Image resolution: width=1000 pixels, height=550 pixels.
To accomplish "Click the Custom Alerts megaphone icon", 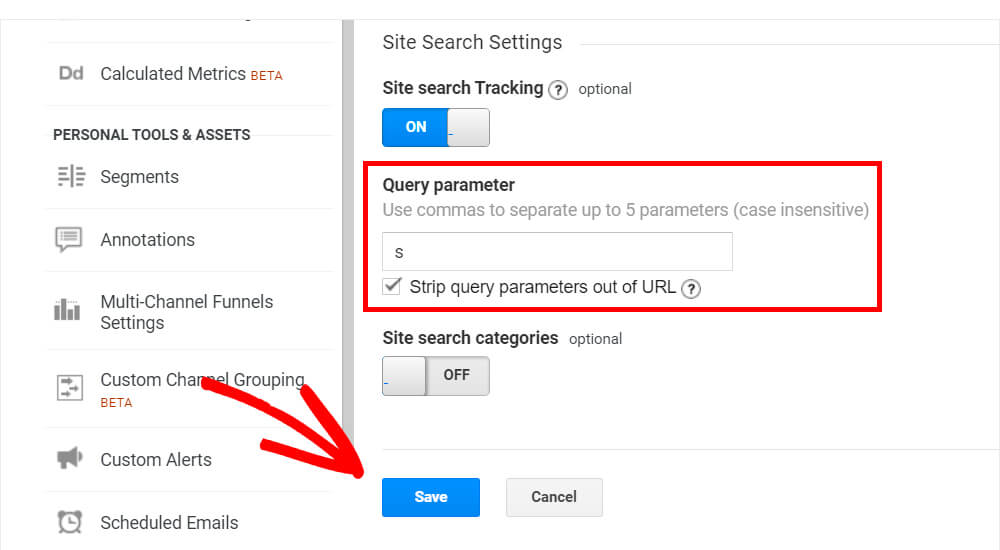I will tap(70, 458).
